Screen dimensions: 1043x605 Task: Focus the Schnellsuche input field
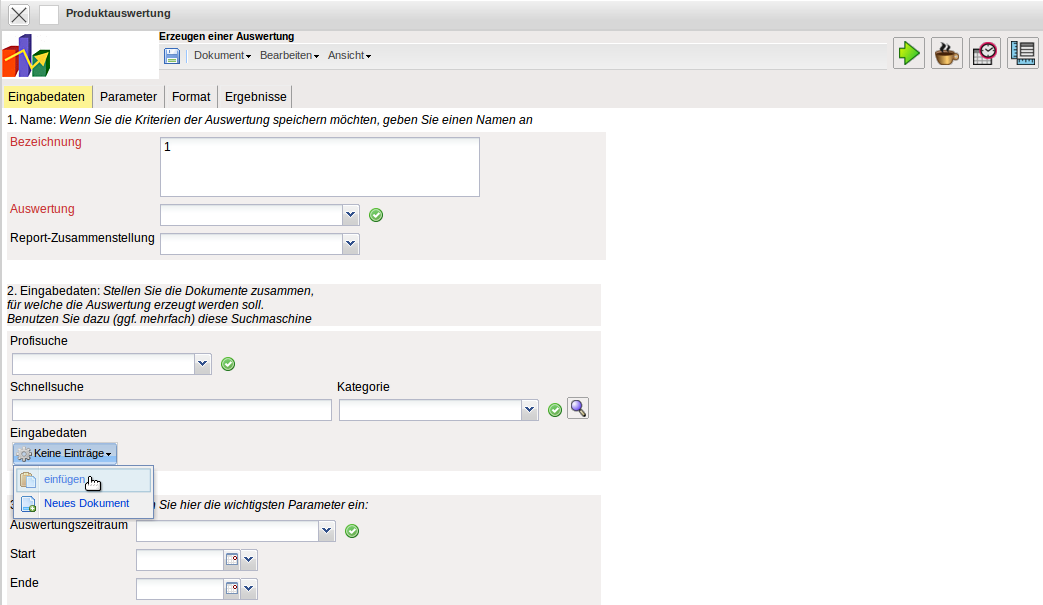coord(172,410)
